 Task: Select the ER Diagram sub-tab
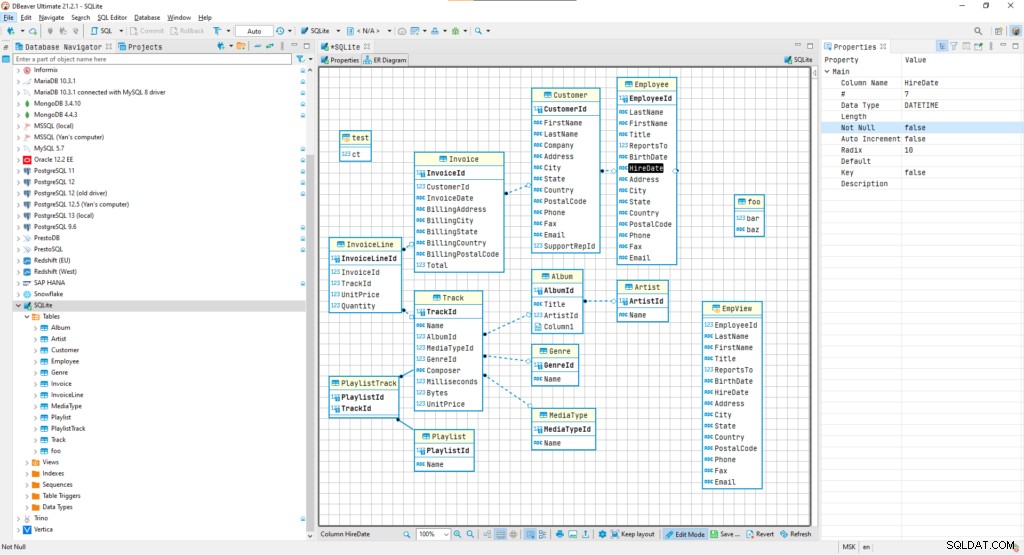pos(385,60)
